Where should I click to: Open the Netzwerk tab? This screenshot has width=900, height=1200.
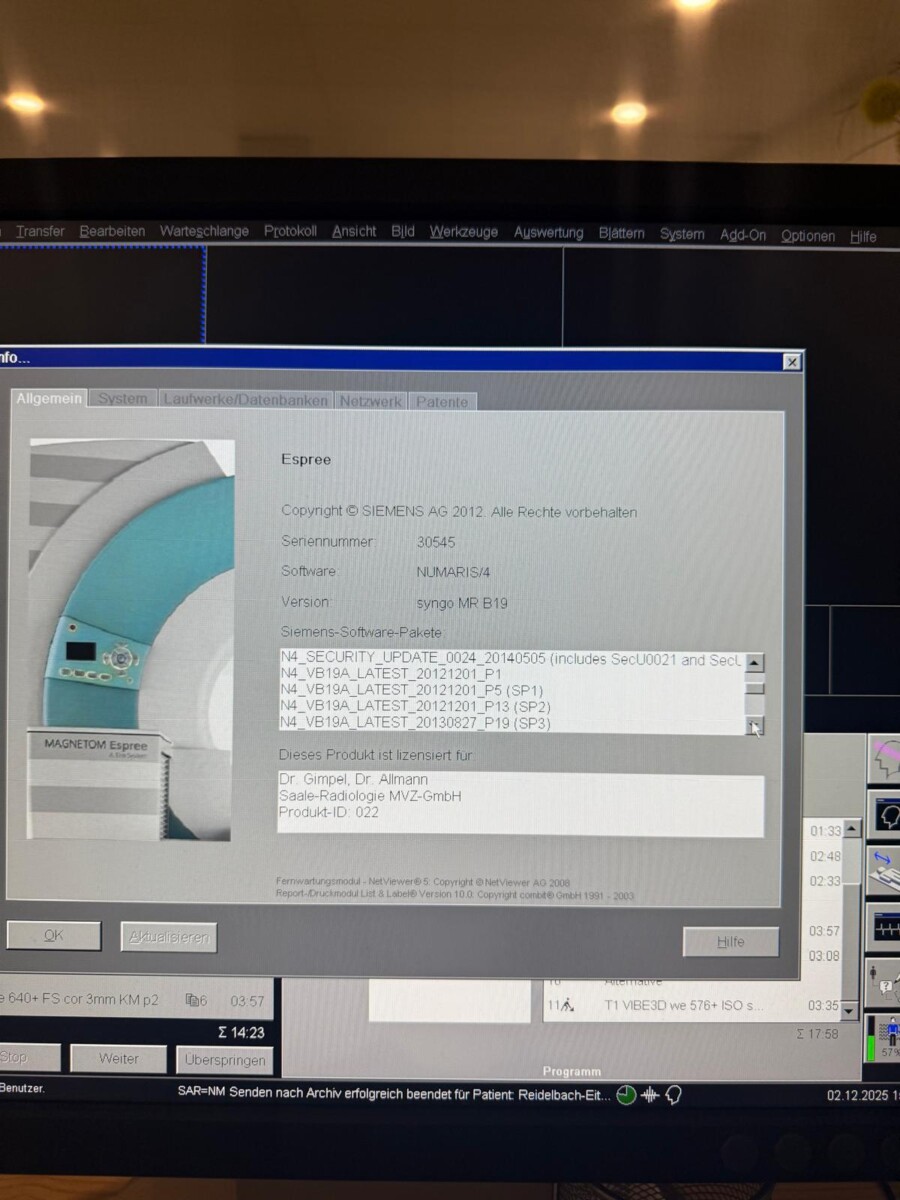pyautogui.click(x=370, y=400)
